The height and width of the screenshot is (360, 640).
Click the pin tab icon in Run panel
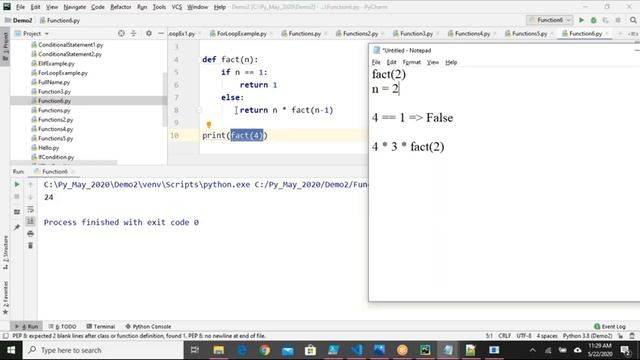17,227
